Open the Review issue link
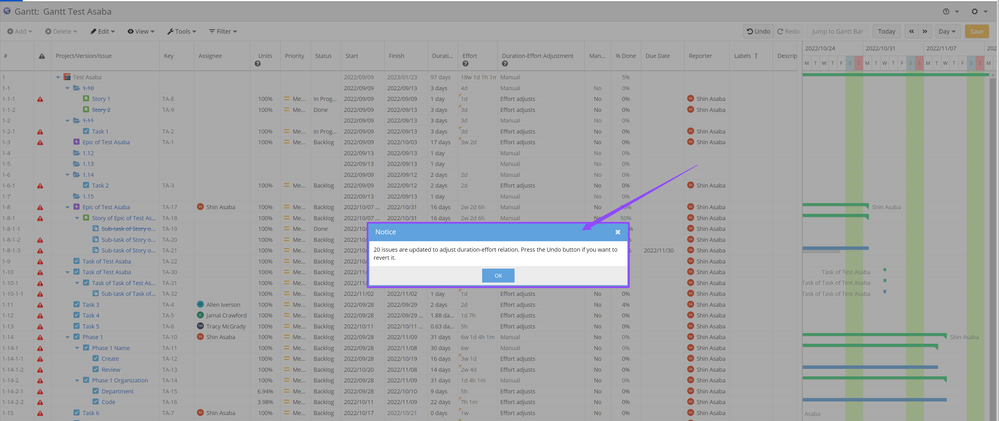Image resolution: width=999 pixels, height=421 pixels. coord(111,369)
